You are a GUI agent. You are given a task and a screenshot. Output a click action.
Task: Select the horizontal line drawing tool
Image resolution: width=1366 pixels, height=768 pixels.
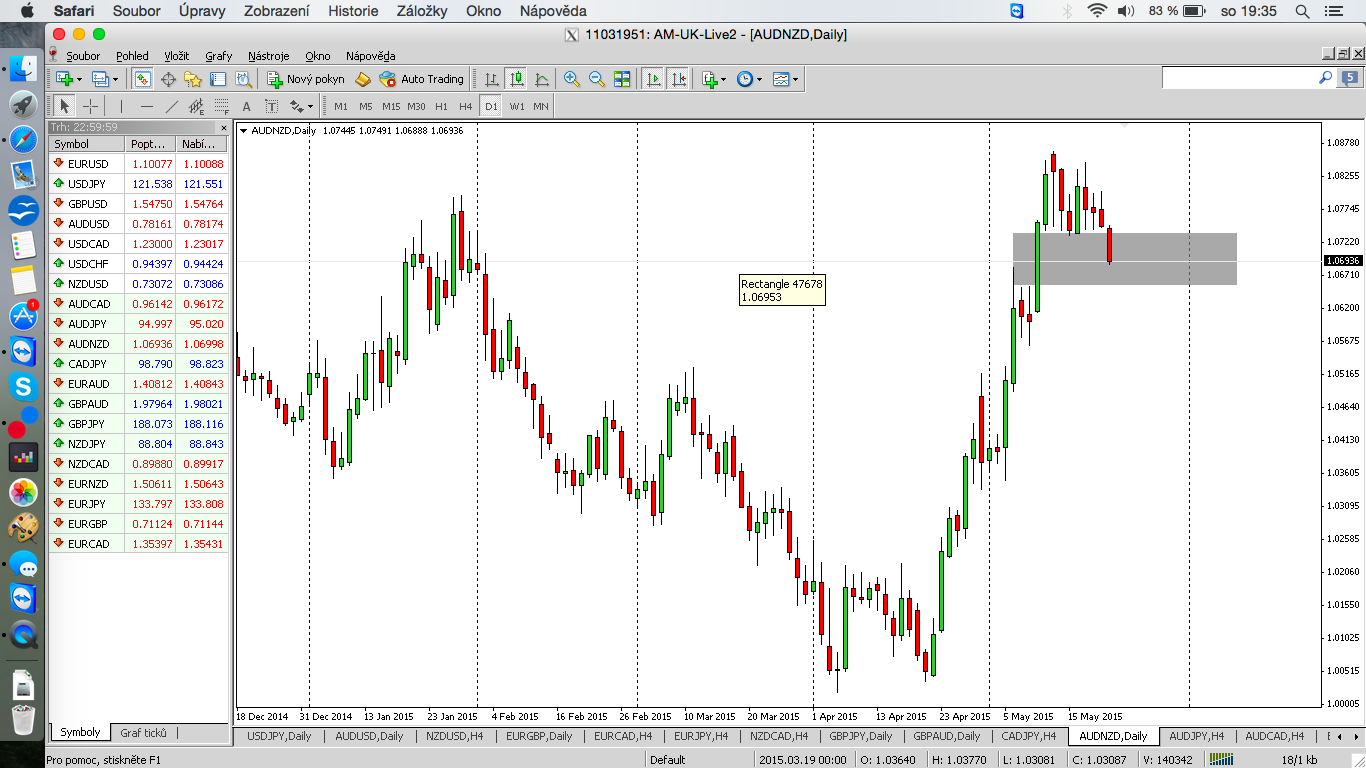(x=146, y=106)
